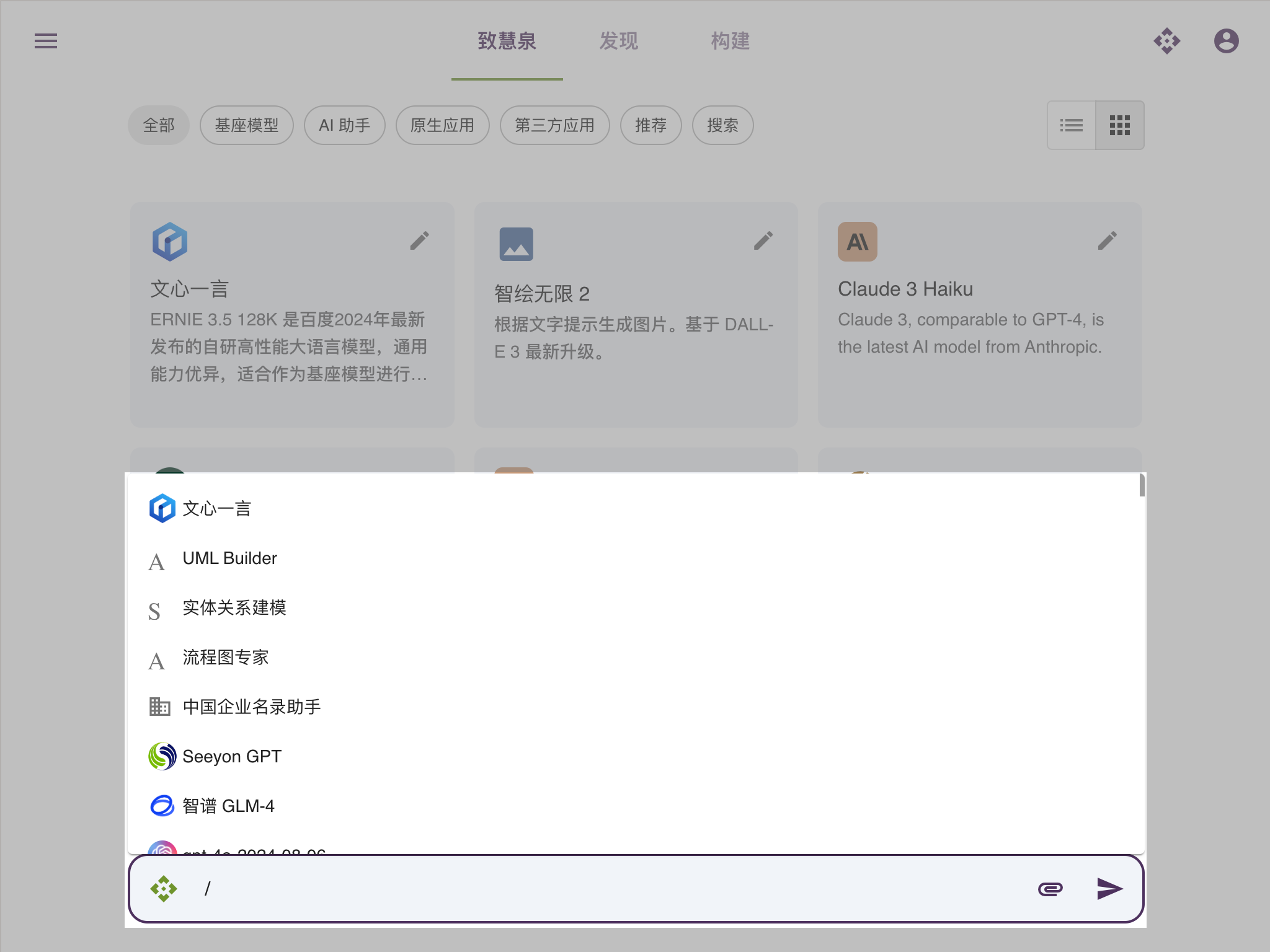The image size is (1270, 952).
Task: Select the 致慧泉 tab
Action: pos(507,41)
